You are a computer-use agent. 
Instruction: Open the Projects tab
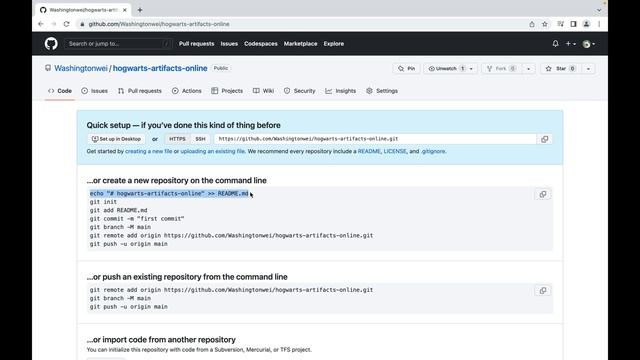pos(227,91)
